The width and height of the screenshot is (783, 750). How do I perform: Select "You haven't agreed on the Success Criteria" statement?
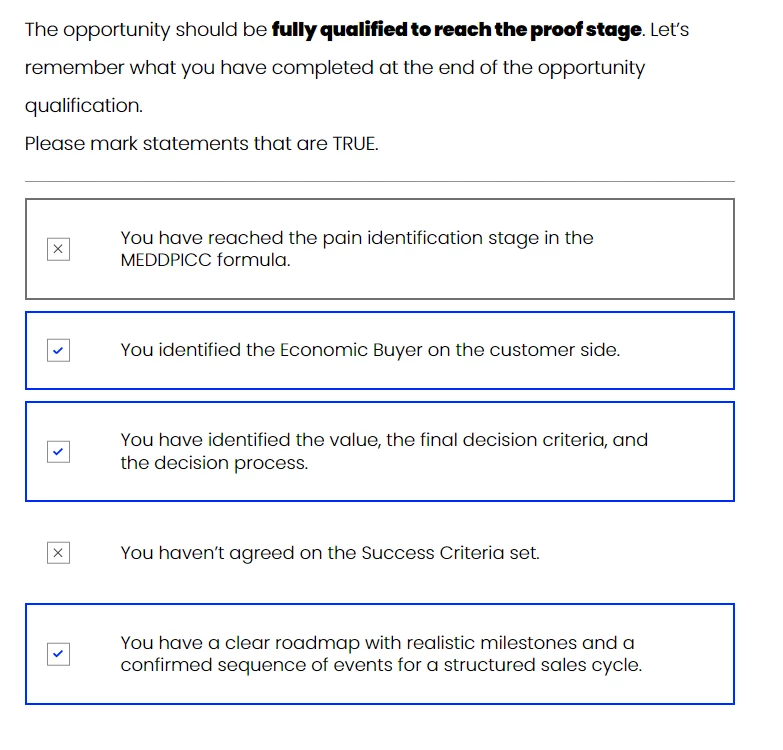[x=330, y=553]
